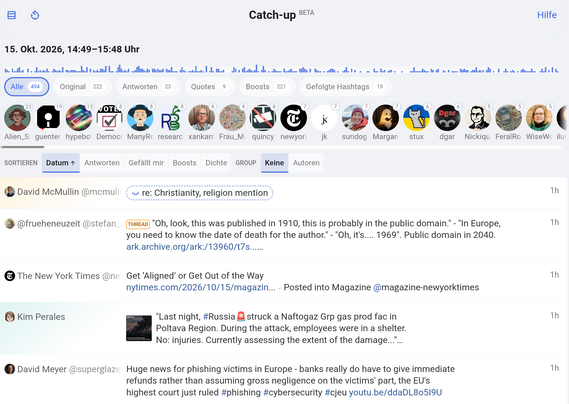This screenshot has height=404, width=569.
Task: Click the reset catch-up circular arrow icon
Action: pyautogui.click(x=35, y=15)
